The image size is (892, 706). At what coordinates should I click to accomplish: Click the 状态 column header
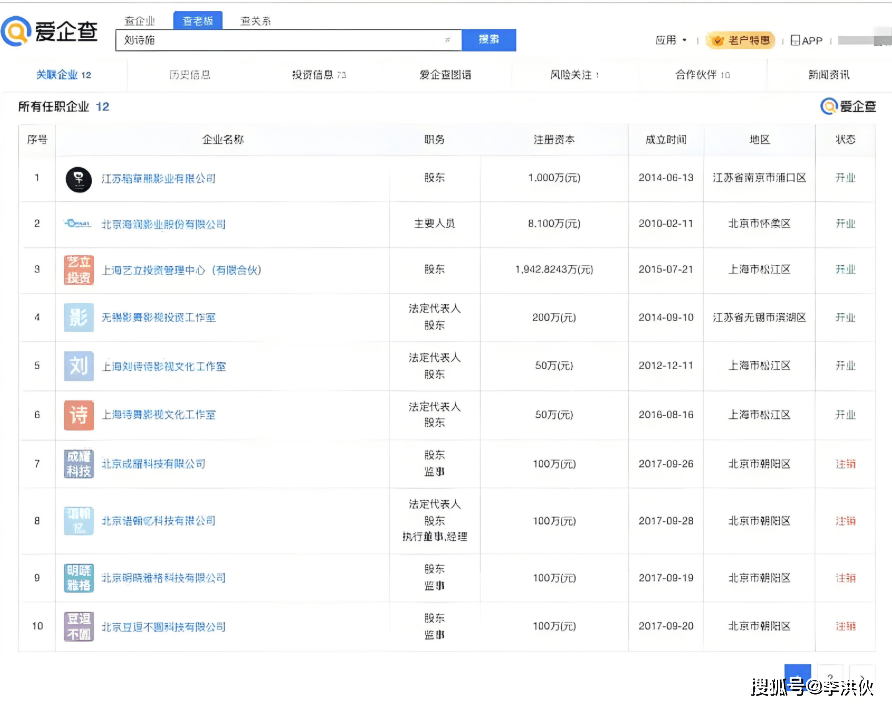[x=845, y=139]
